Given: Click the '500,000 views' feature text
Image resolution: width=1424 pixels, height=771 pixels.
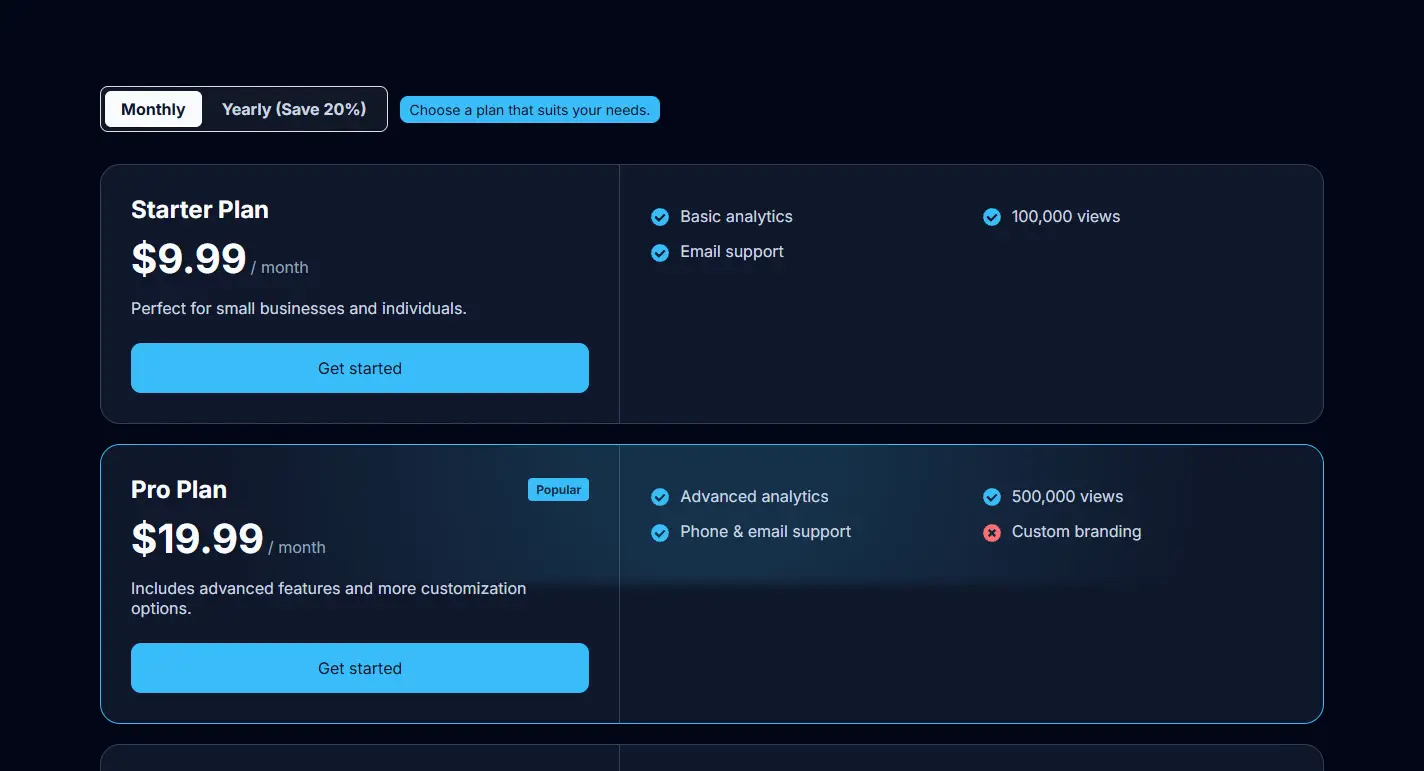Looking at the screenshot, I should pos(1068,496).
